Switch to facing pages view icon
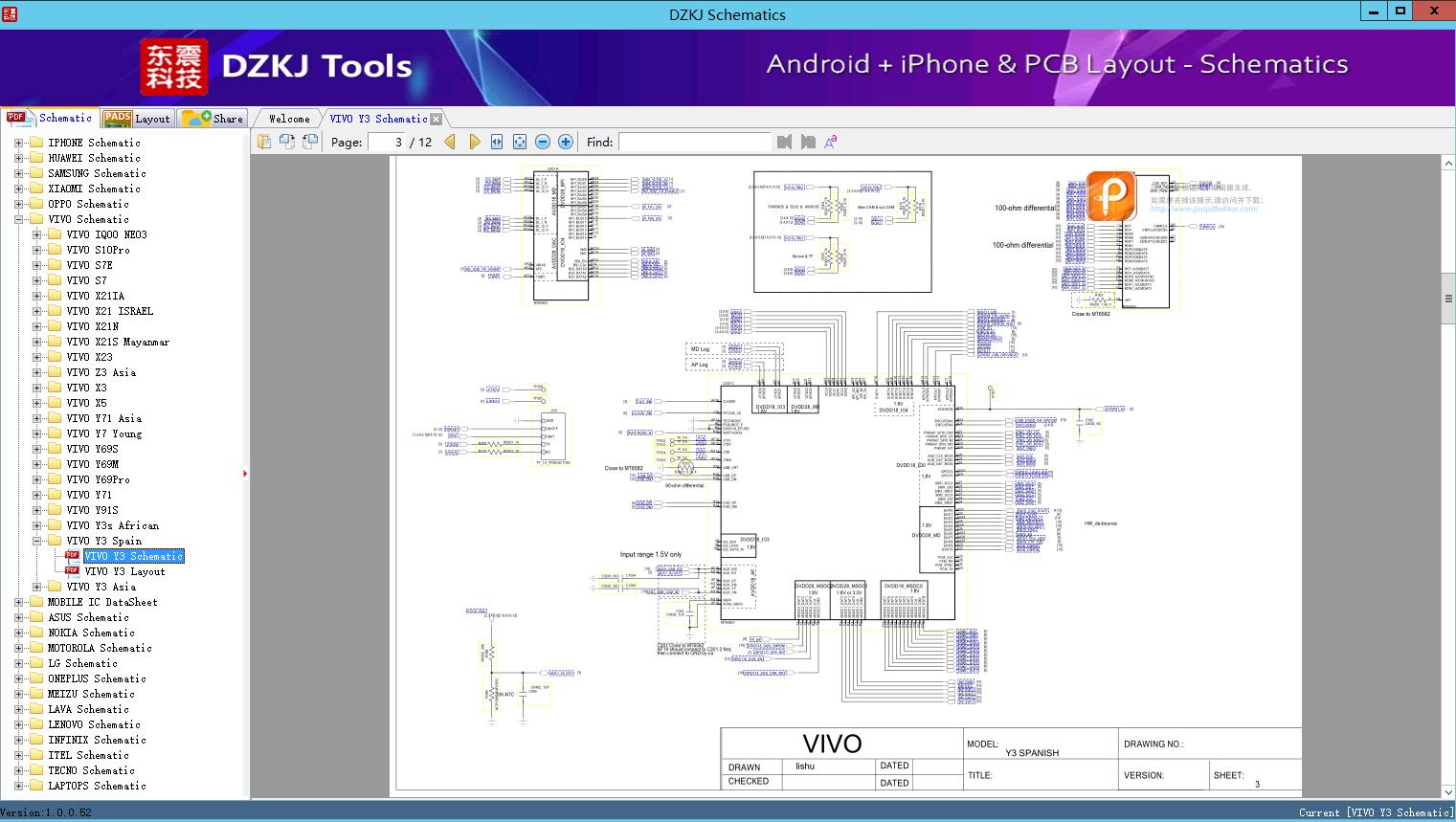Viewport: 1456px width, 822px height. pos(287,141)
